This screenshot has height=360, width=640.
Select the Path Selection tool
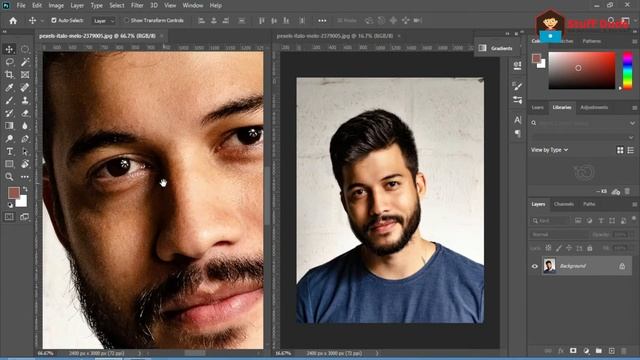click(25, 151)
